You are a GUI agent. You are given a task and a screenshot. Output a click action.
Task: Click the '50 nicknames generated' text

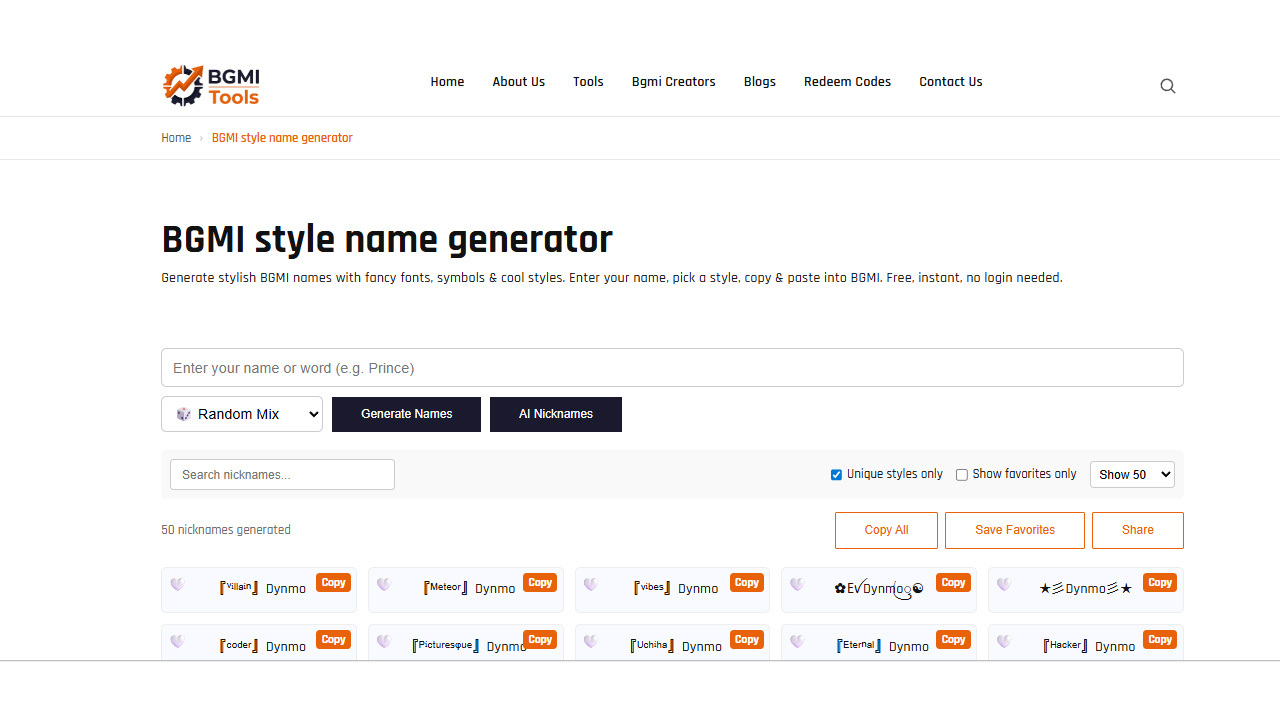[x=226, y=530]
